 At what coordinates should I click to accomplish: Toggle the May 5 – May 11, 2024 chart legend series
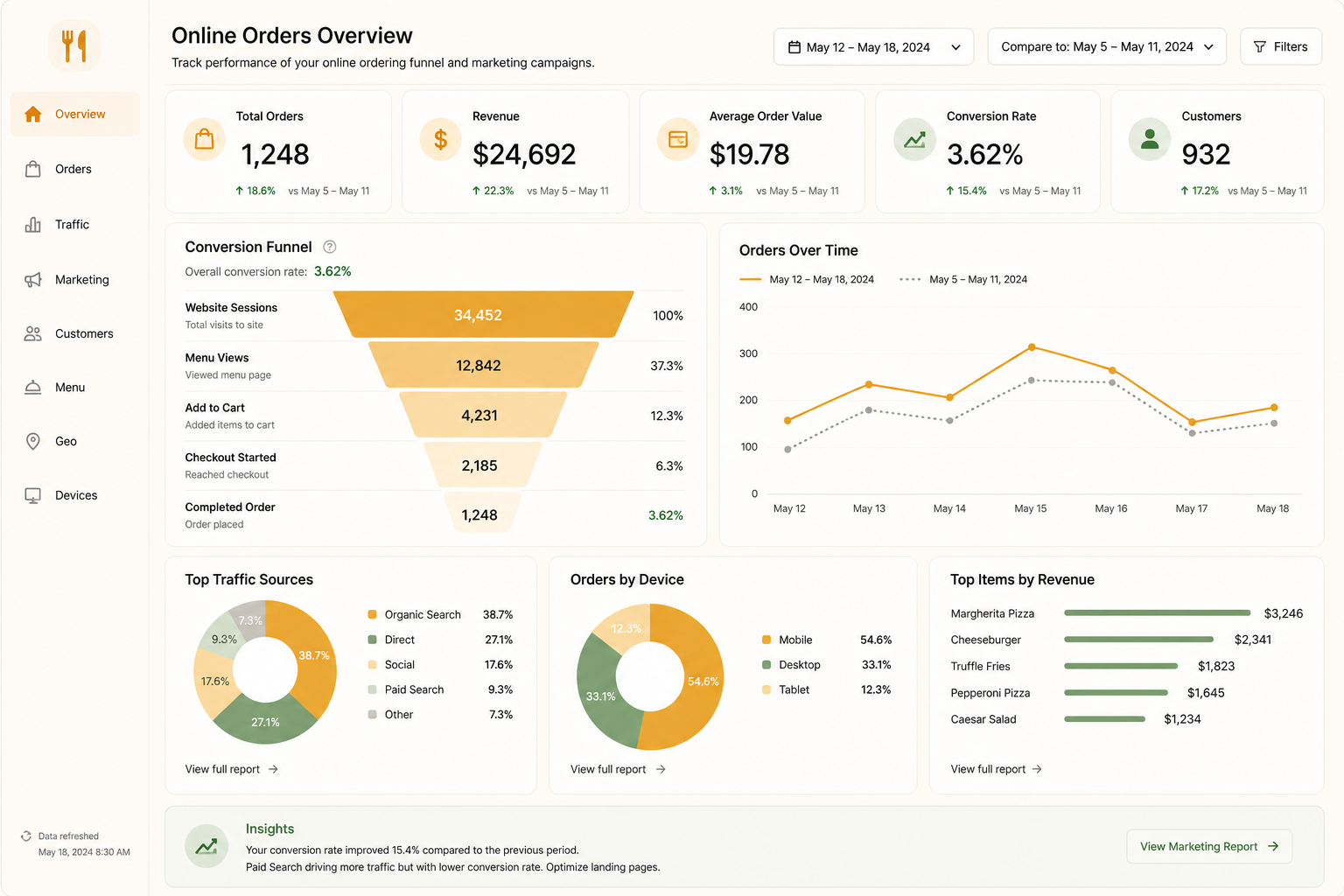[x=963, y=279]
